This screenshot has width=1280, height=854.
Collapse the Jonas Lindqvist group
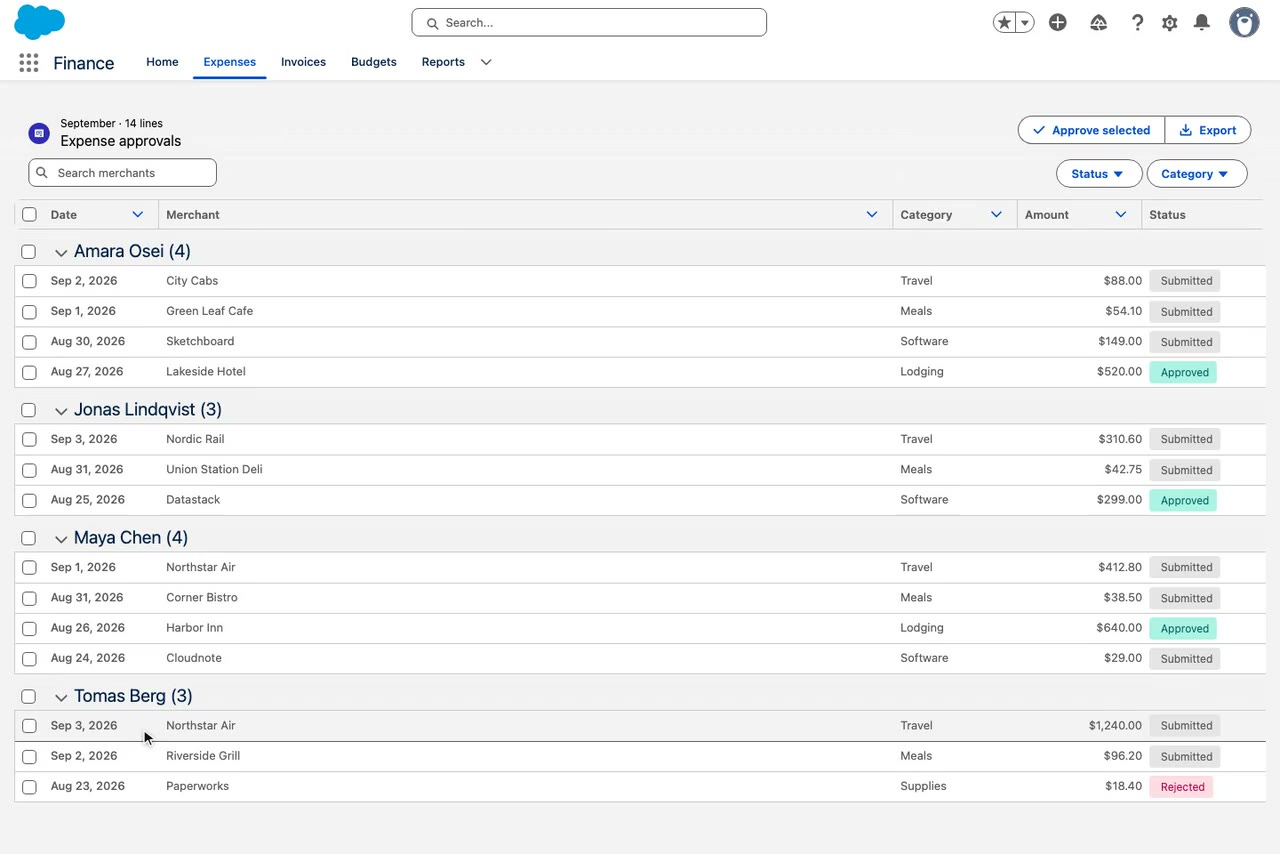point(61,411)
